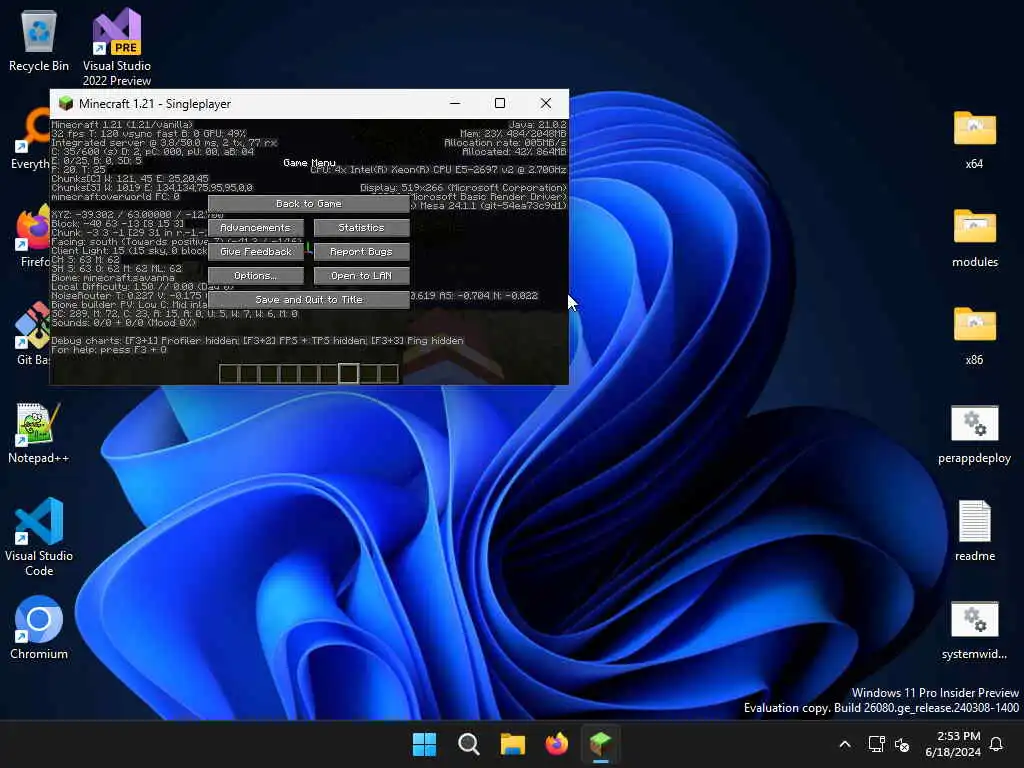
Task: Open Minecraft Options...
Action: click(x=255, y=276)
